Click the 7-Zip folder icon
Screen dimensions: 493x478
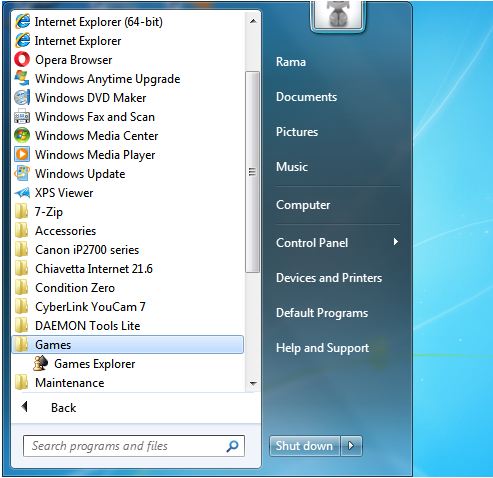[x=22, y=212]
